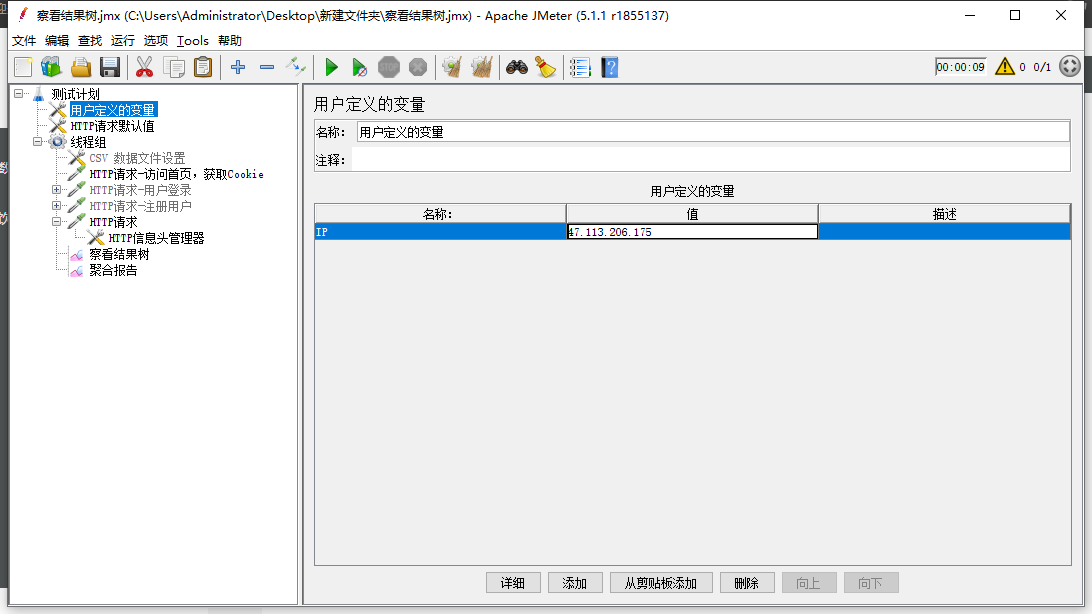Click the Open file folder icon
Image resolution: width=1092 pixels, height=614 pixels.
click(81, 67)
